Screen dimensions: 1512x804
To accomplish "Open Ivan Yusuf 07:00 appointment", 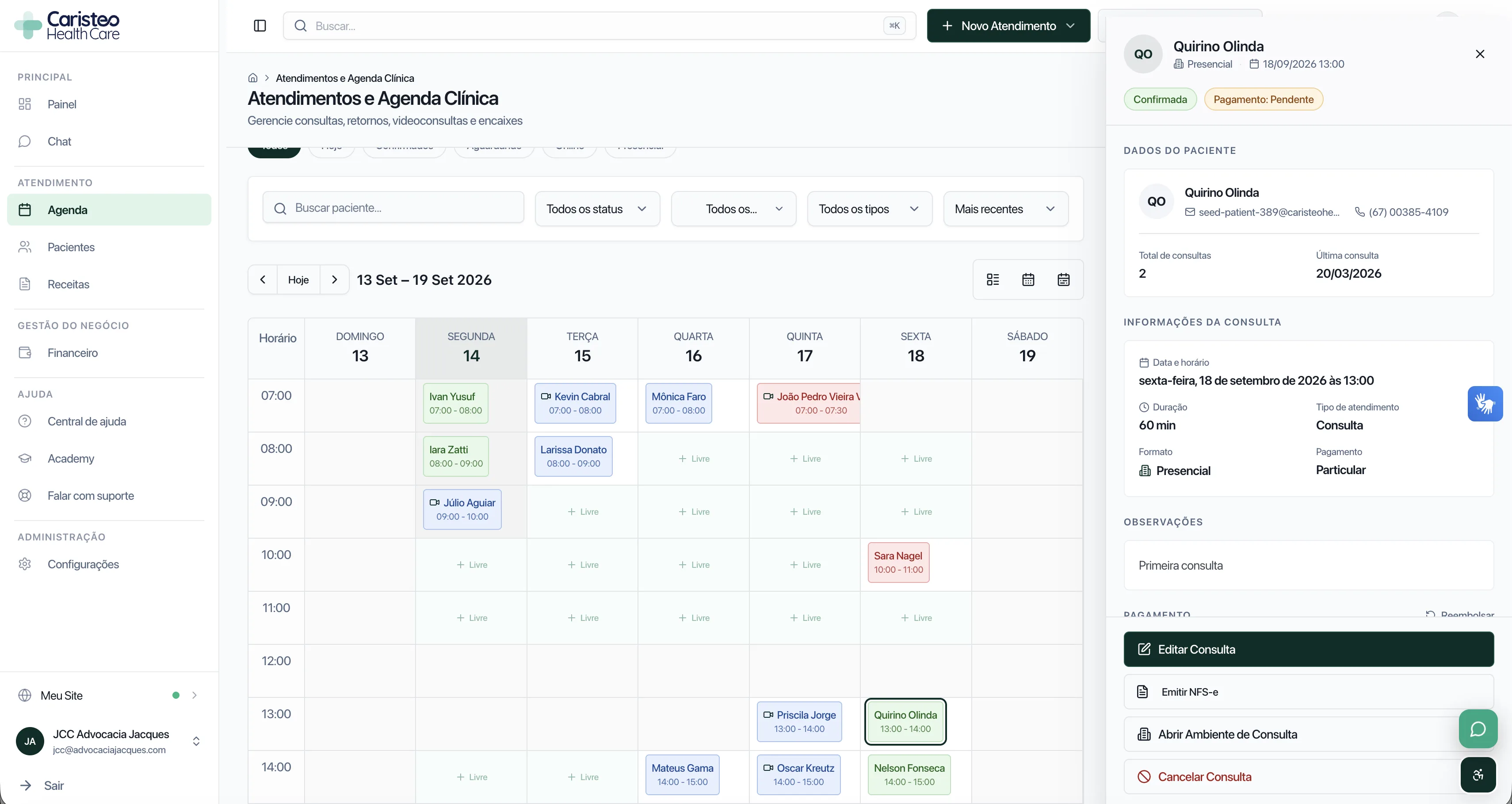I will 455,403.
